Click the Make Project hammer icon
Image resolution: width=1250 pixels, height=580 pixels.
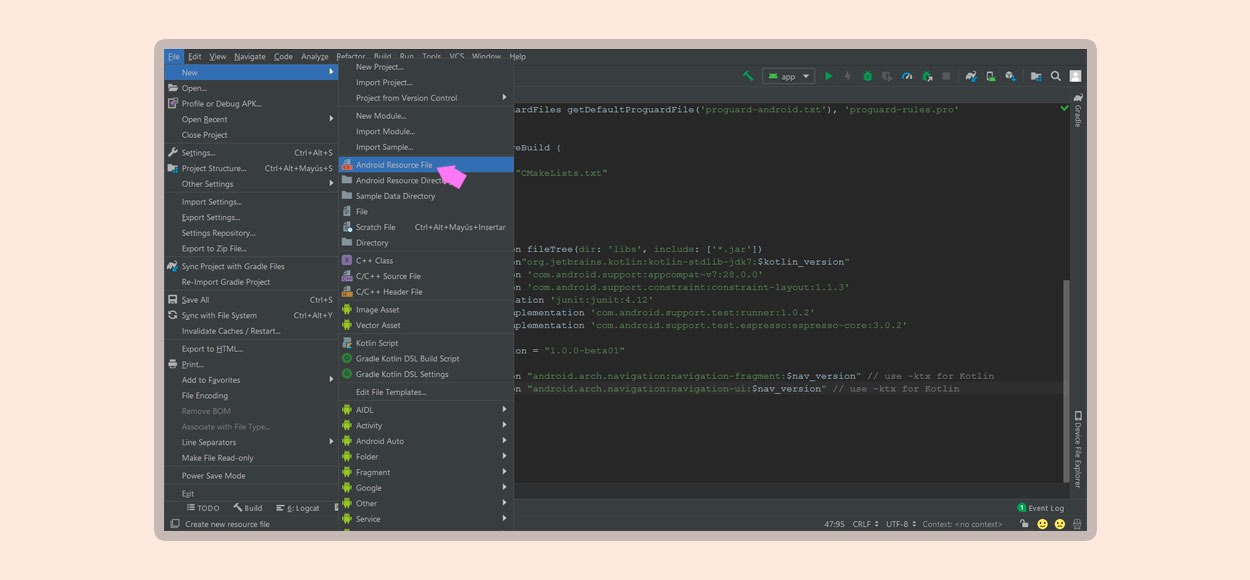tap(748, 76)
